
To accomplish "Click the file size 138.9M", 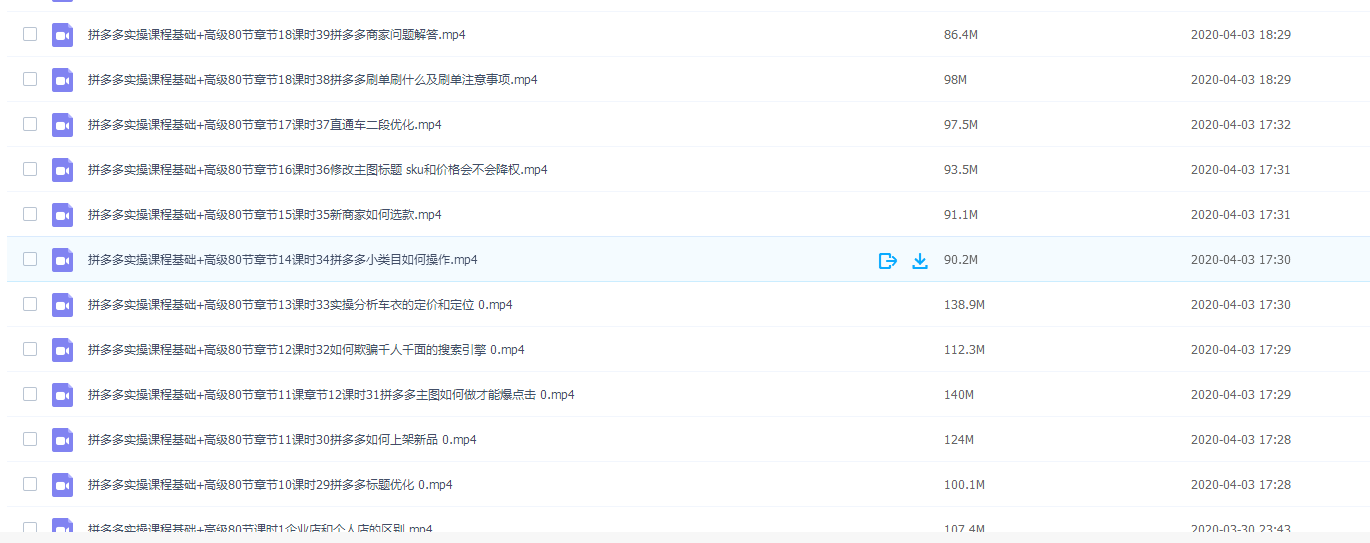I will pos(964,305).
